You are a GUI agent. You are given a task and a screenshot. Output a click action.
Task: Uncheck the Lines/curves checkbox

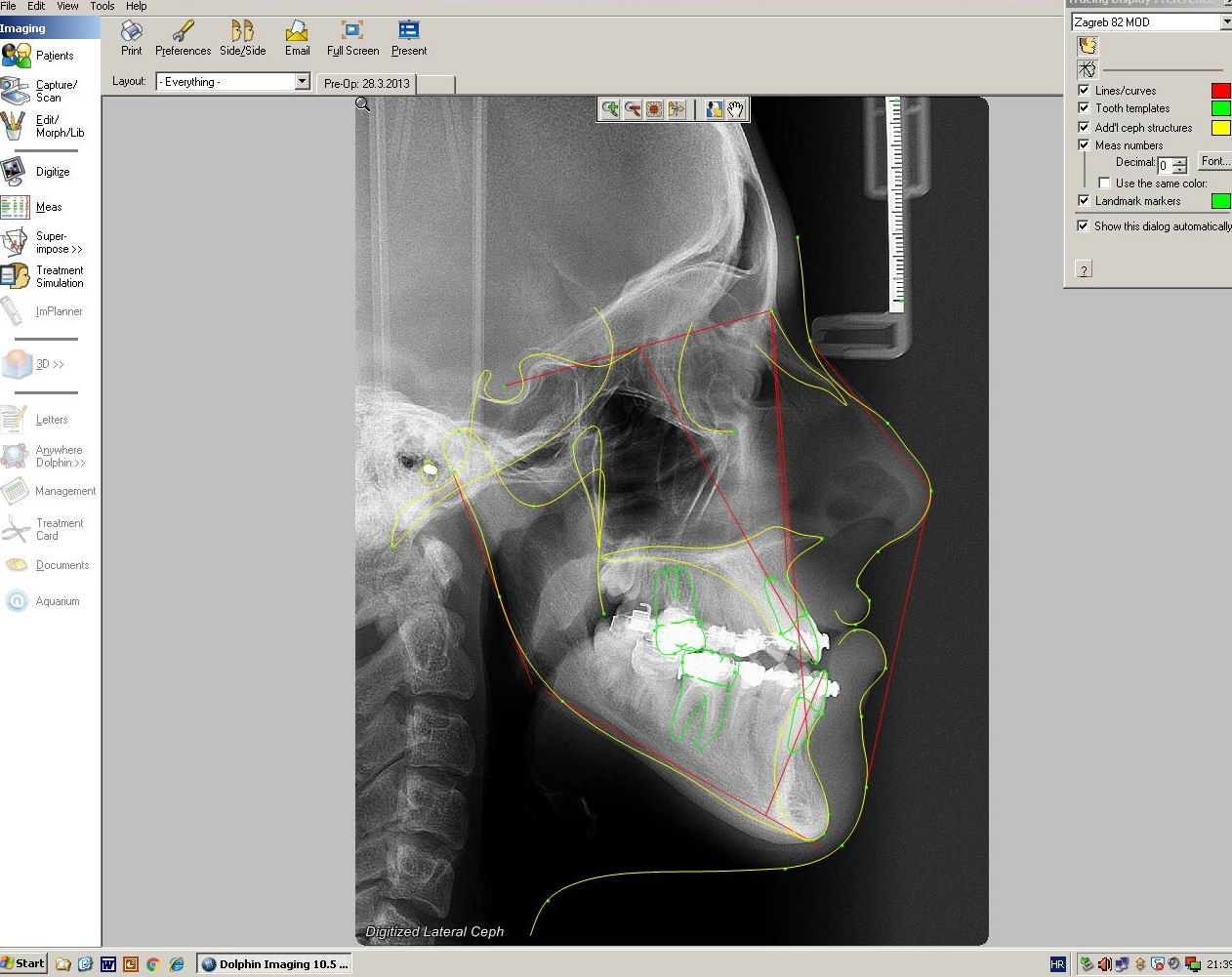point(1084,90)
